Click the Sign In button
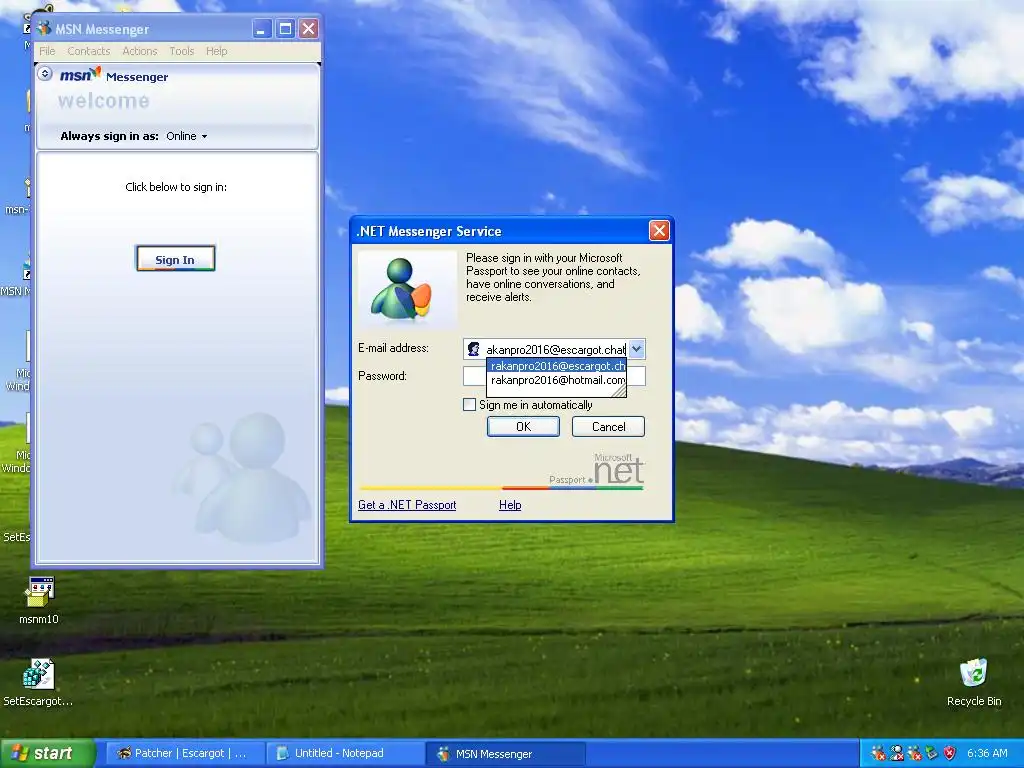The image size is (1024, 768). [x=175, y=259]
